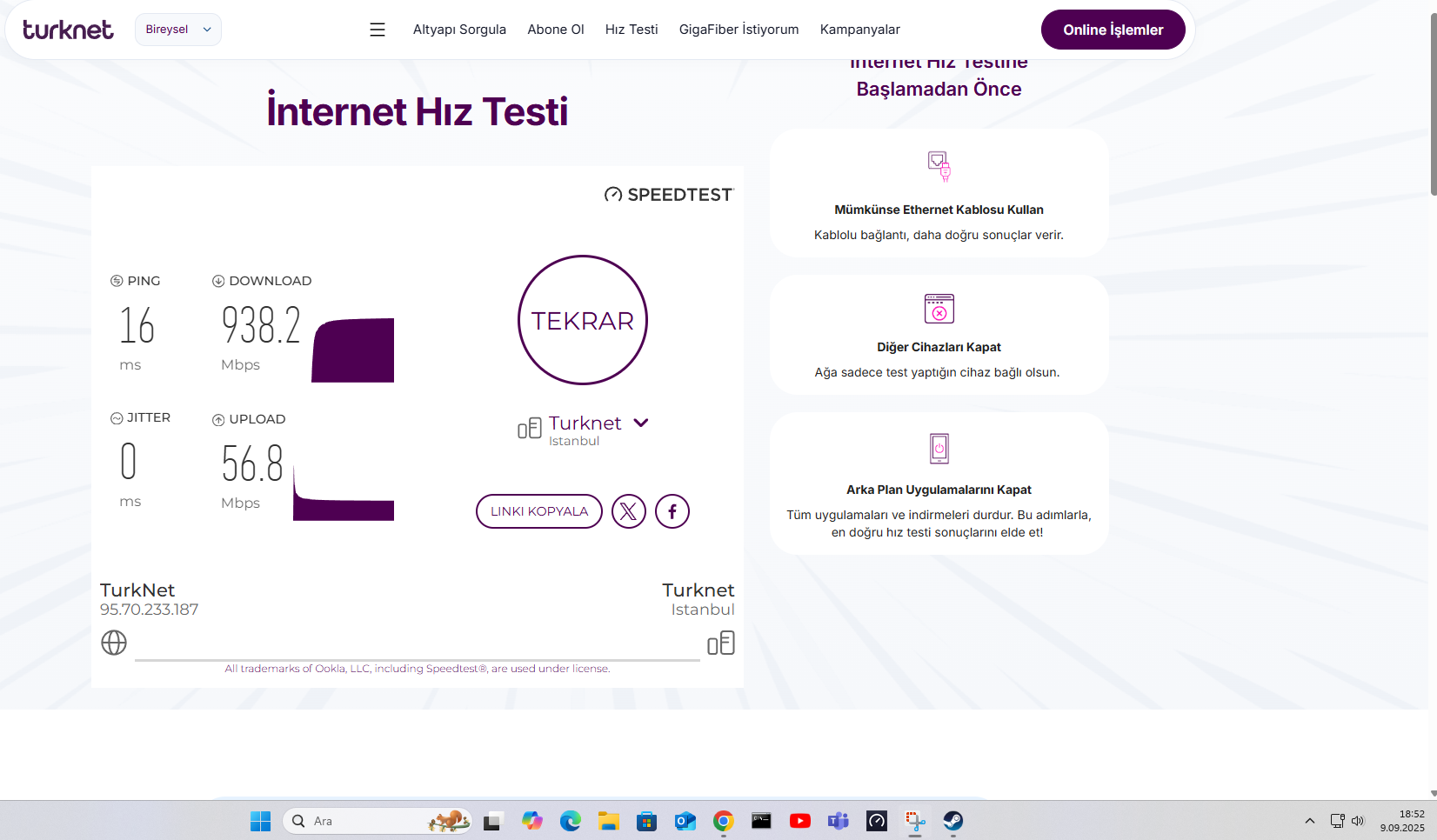
Task: Select Hız Testi in the navigation
Action: (x=632, y=30)
